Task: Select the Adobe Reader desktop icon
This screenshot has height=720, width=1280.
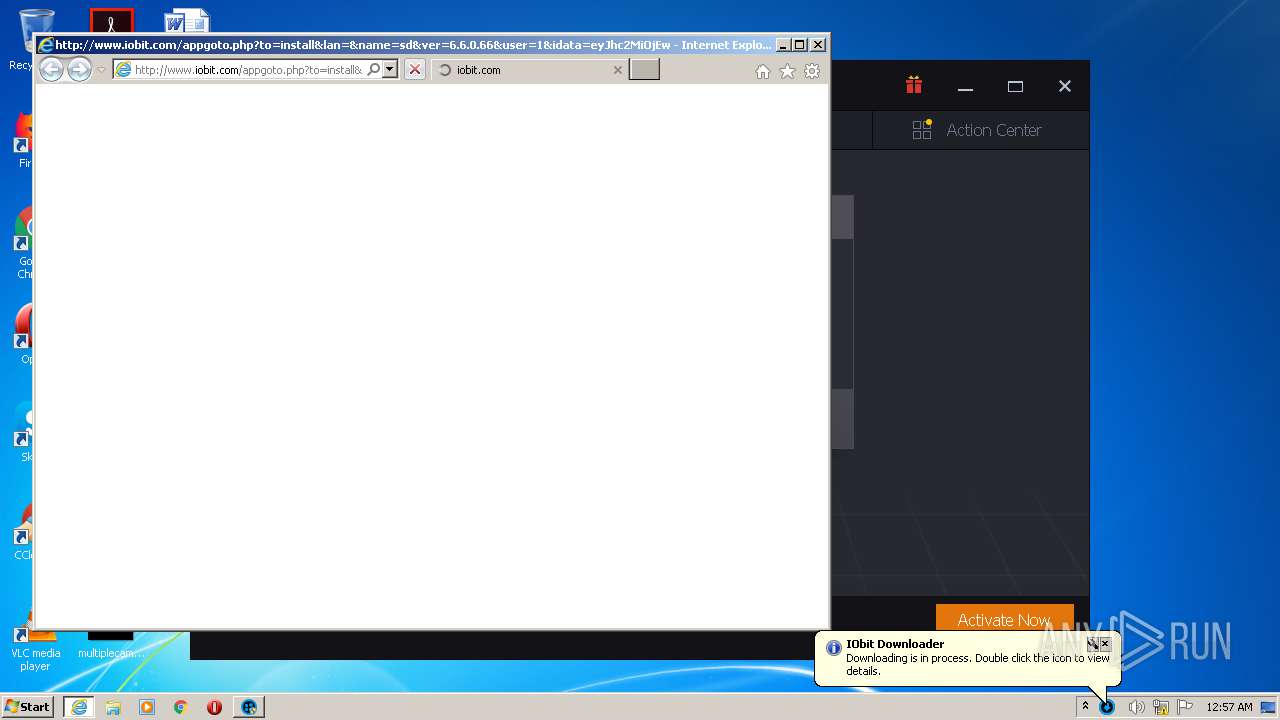Action: pyautogui.click(x=111, y=21)
